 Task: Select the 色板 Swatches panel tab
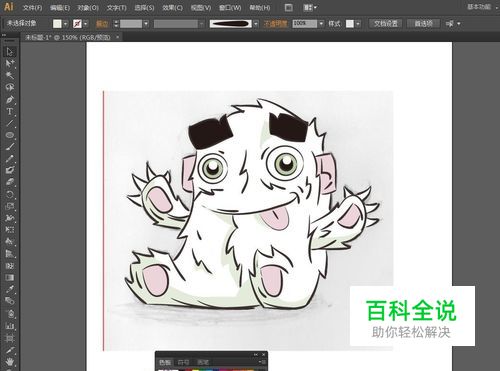click(x=165, y=362)
